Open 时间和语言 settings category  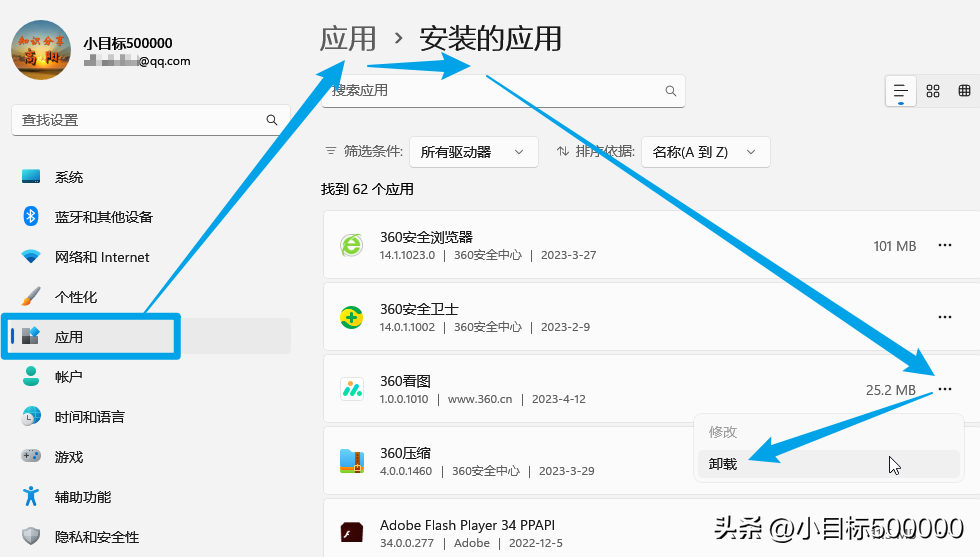point(89,417)
